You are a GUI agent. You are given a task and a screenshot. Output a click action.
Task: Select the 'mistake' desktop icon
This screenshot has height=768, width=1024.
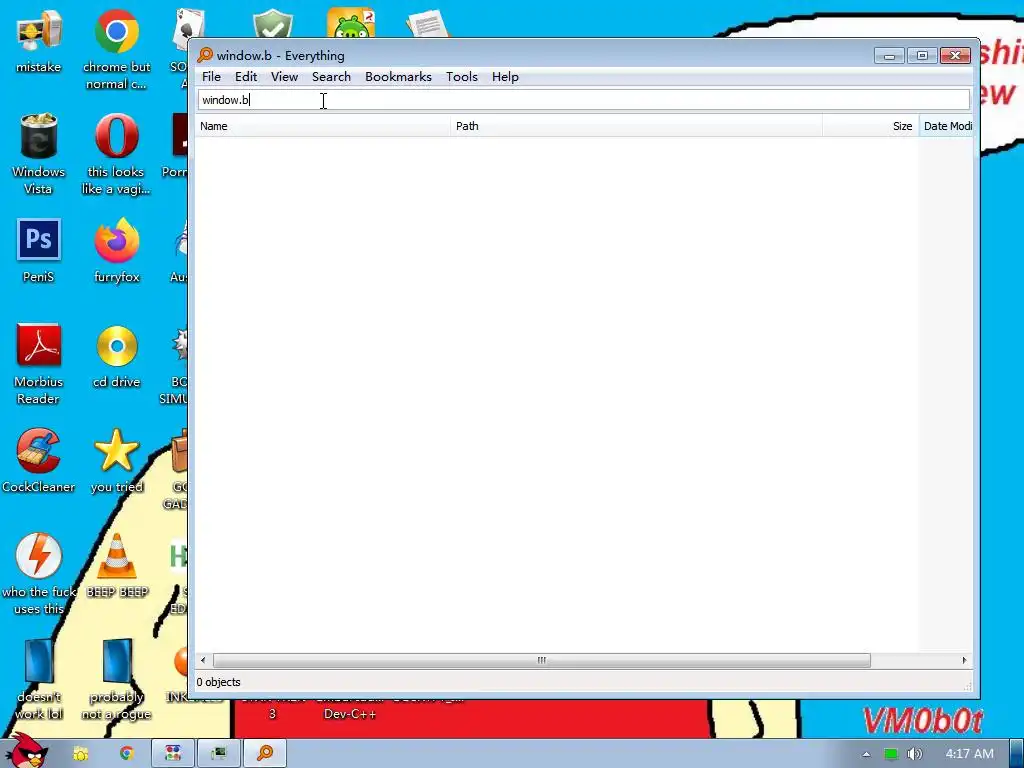[x=39, y=42]
